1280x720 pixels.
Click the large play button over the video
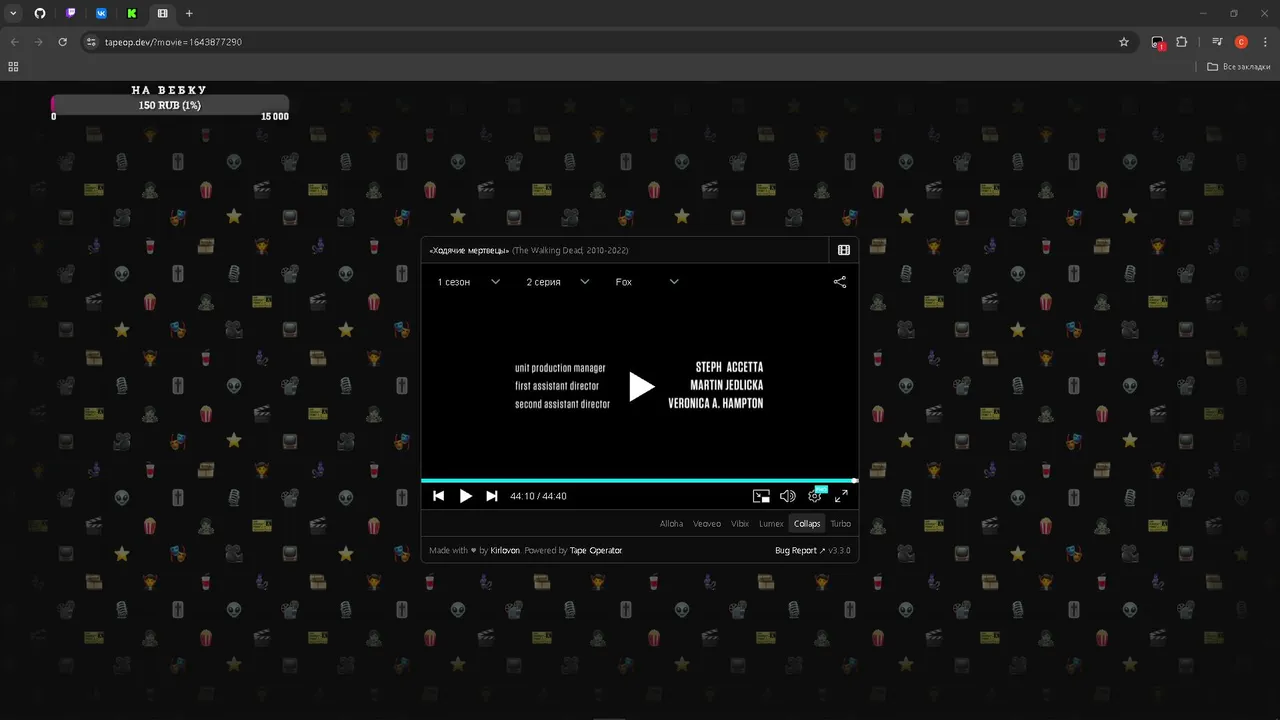pyautogui.click(x=641, y=386)
